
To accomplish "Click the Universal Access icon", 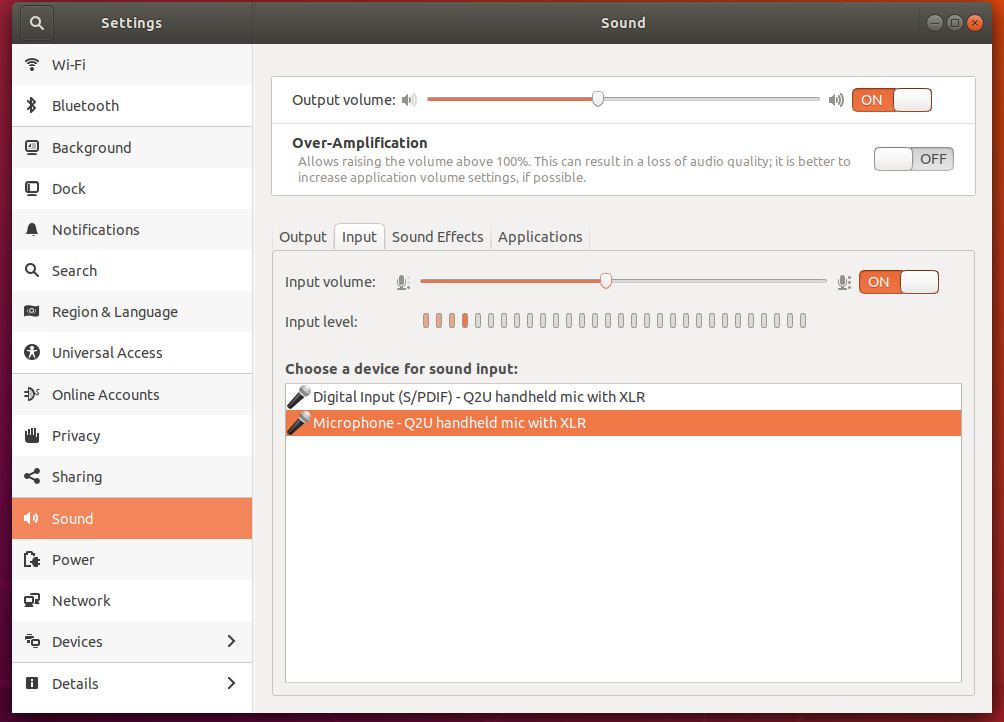I will point(32,353).
